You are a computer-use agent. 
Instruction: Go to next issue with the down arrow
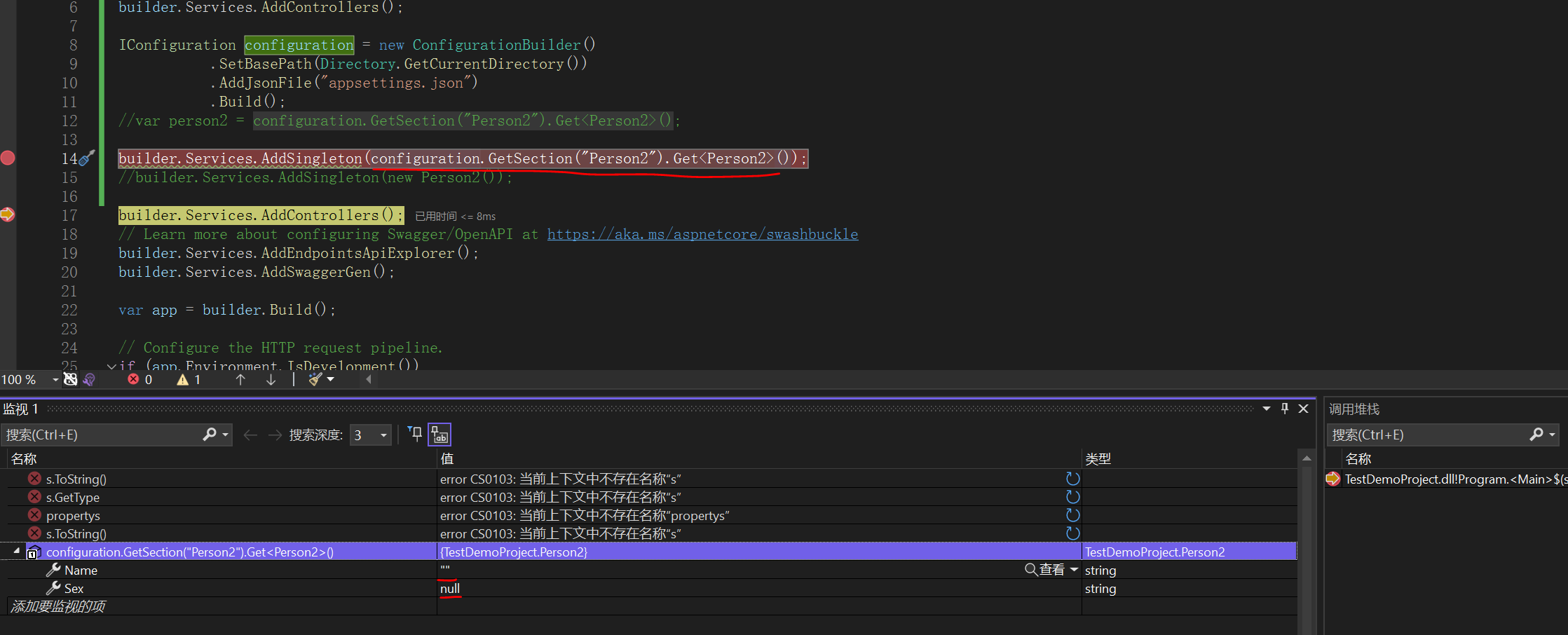pos(271,379)
